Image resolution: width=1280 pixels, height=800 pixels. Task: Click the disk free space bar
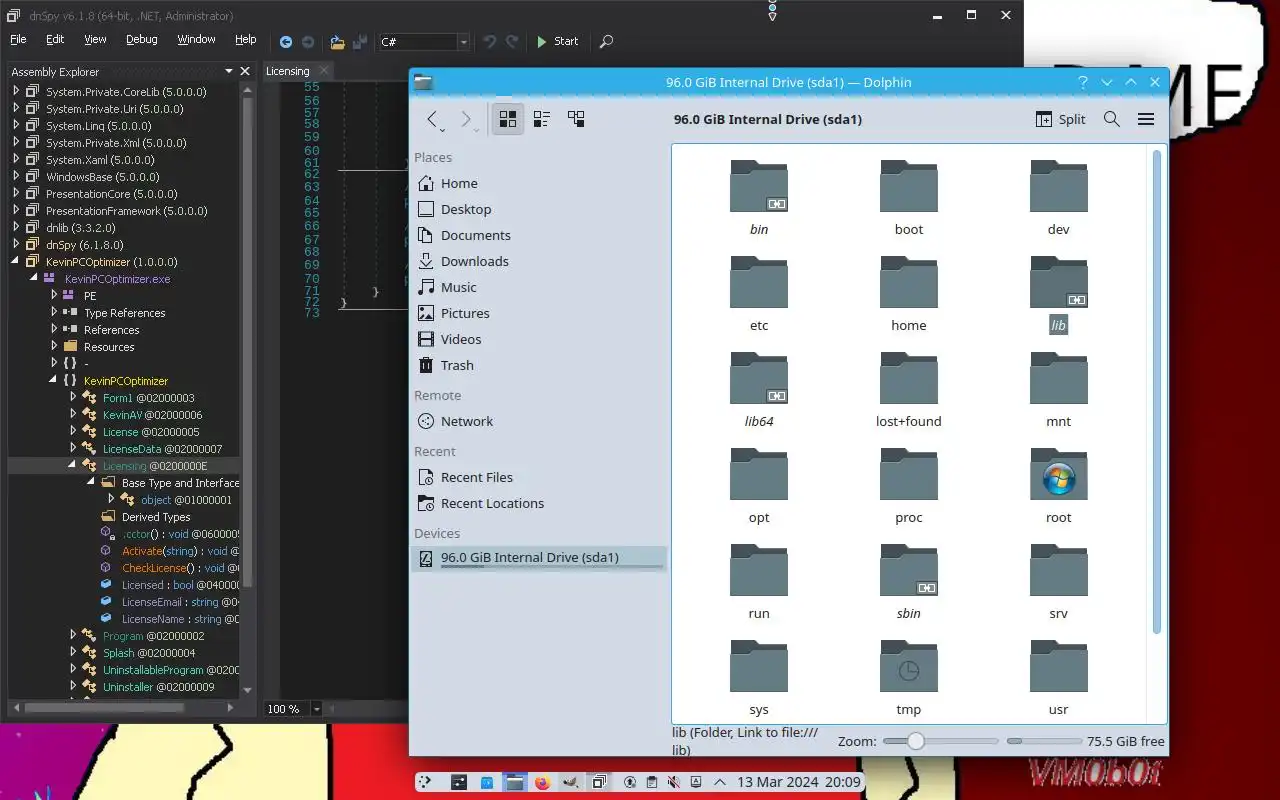tap(1043, 741)
